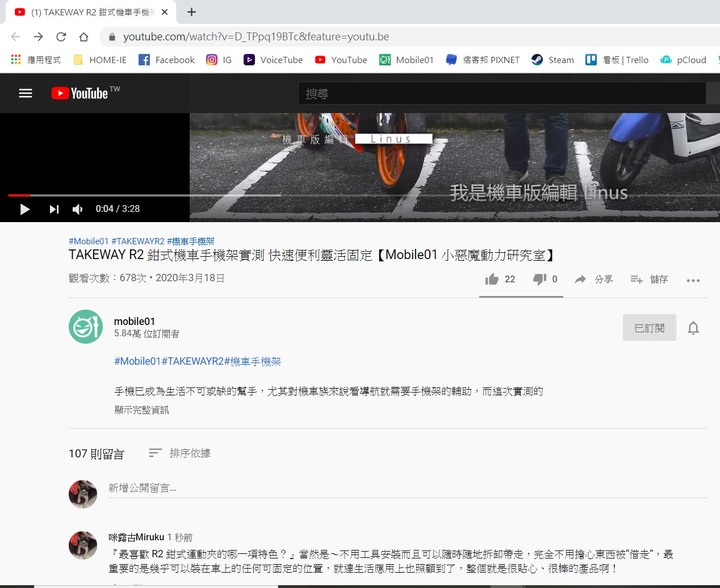Open #TAKEWAYR2 hashtag in the description
This screenshot has height=588, width=720.
(x=192, y=361)
